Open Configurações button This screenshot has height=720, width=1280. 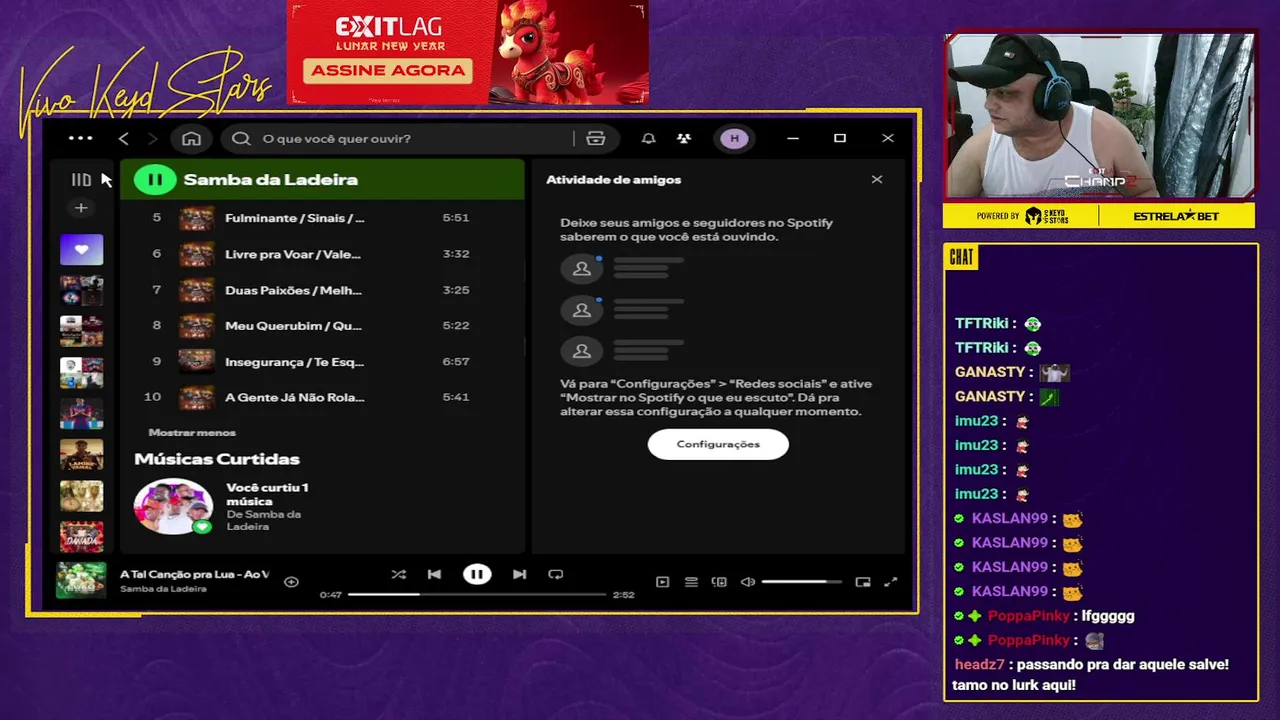click(x=718, y=444)
